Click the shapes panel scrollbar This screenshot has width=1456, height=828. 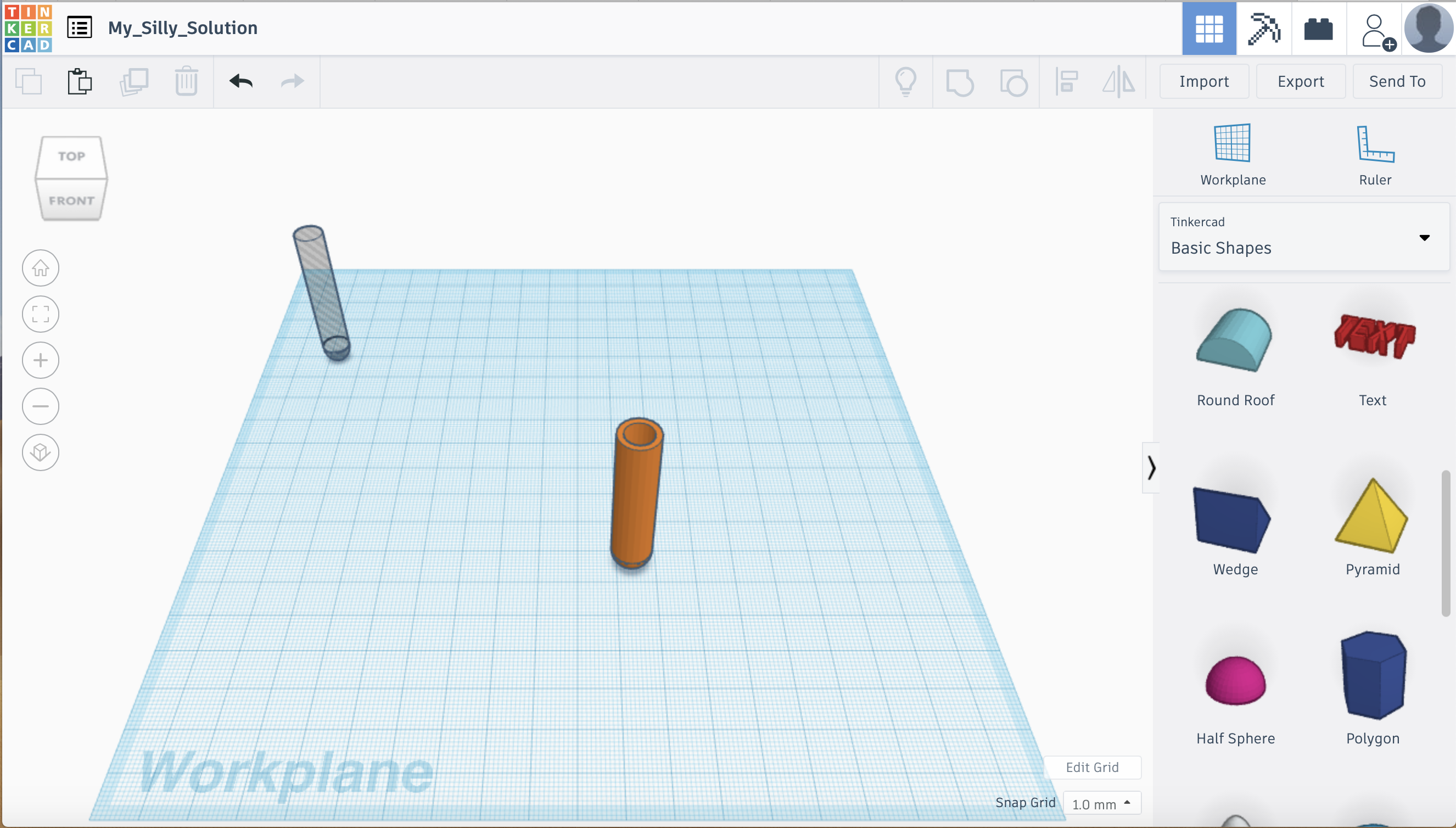pos(1446,543)
